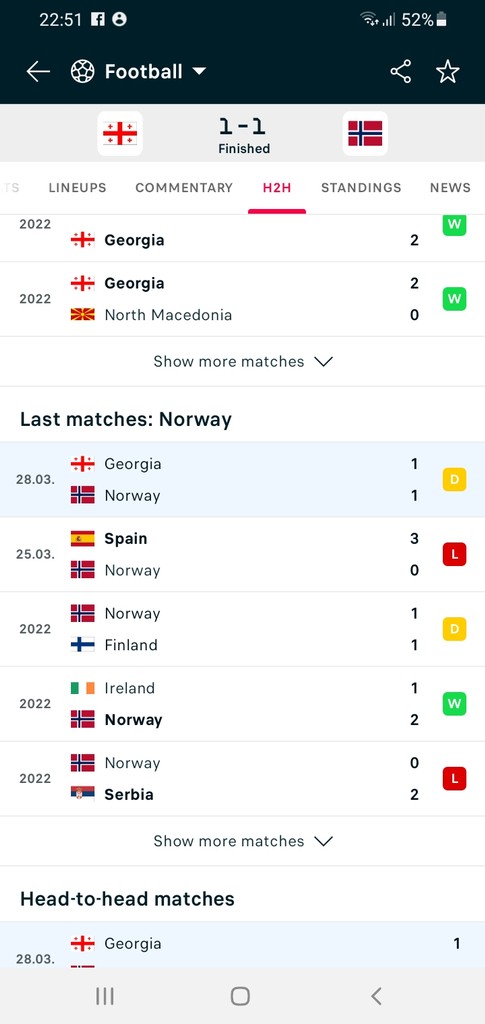Image resolution: width=485 pixels, height=1024 pixels.
Task: Tap the share icon in header
Action: [x=401, y=71]
